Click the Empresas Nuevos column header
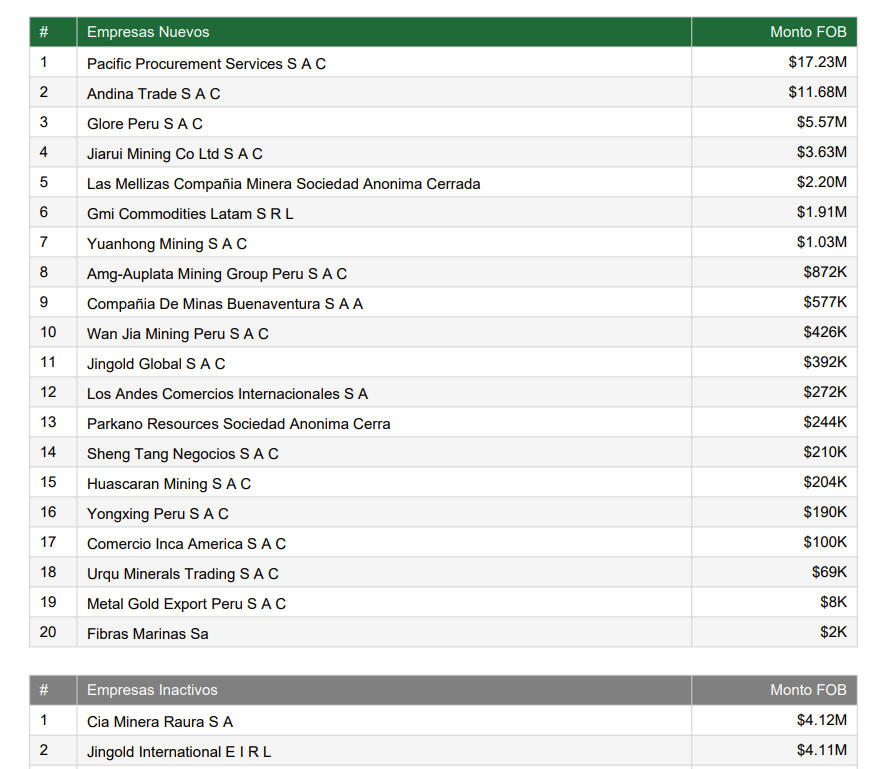Viewport: 879px width, 769px height. tap(148, 32)
